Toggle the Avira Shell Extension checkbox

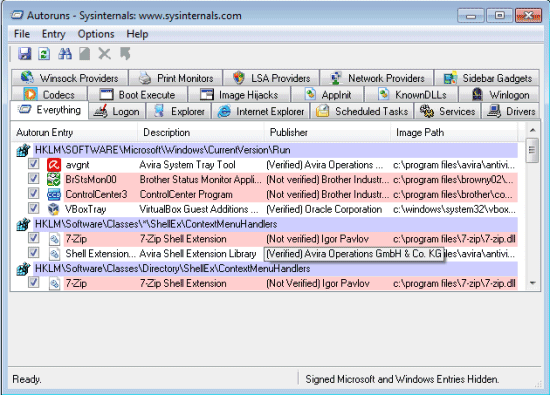point(34,253)
